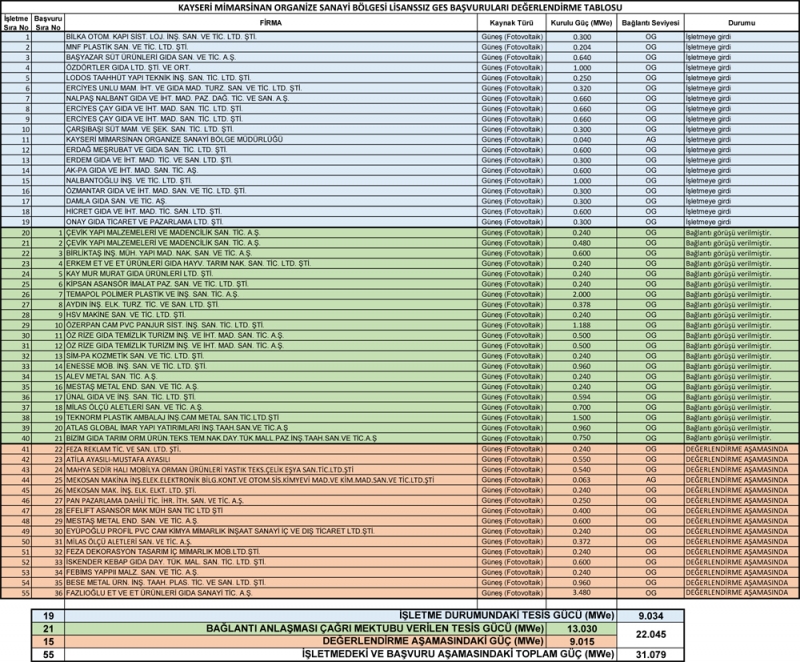Select firm 'MAHYA SEDİR HALI MOBİLYA ORMAN ÜRÜNLERİ'
The height and width of the screenshot is (662, 800).
pos(210,470)
